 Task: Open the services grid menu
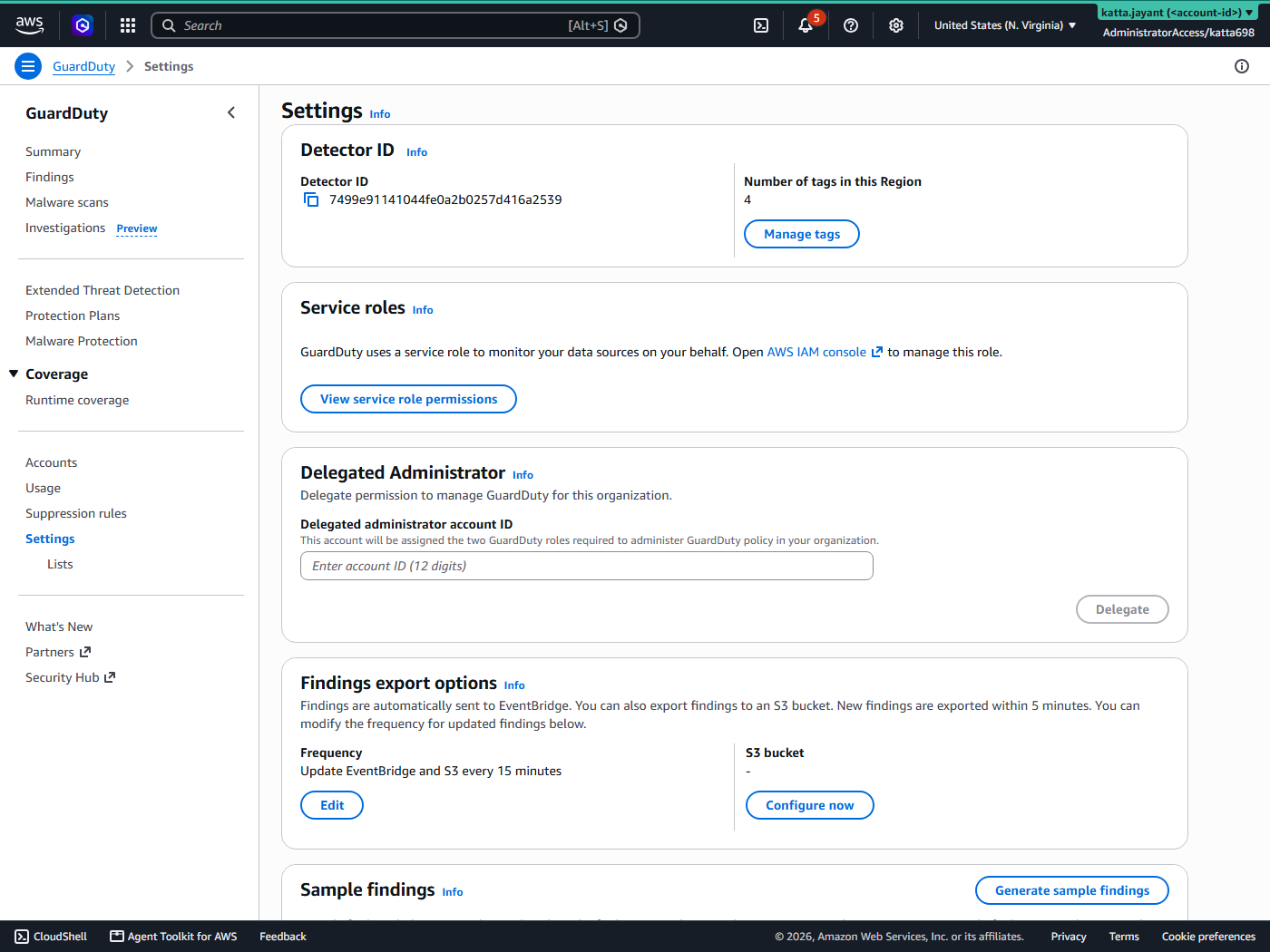tap(128, 25)
